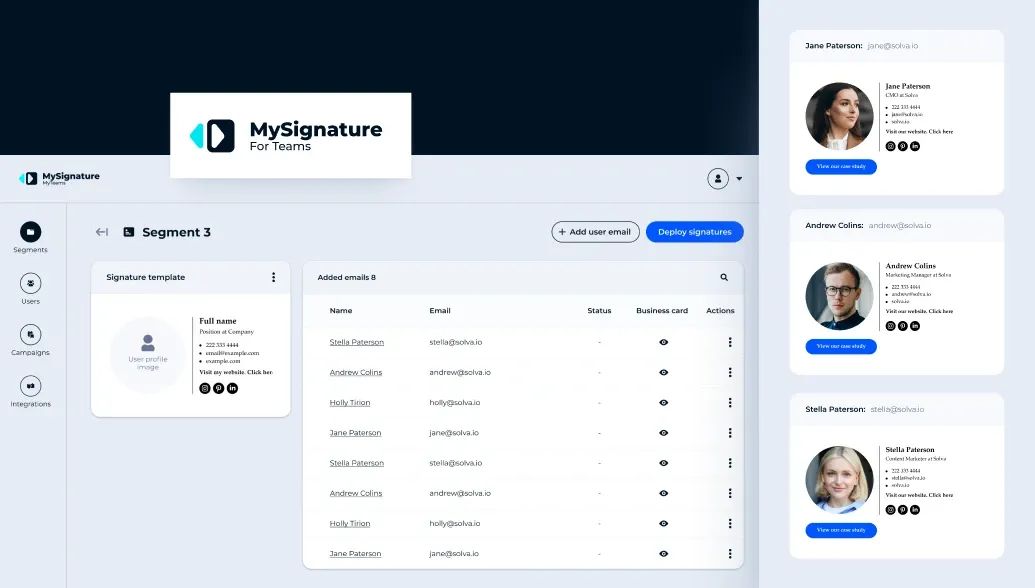Click the LinkedIn icon in the Stella Paterson preview card
This screenshot has width=1035, height=588.
coord(915,509)
